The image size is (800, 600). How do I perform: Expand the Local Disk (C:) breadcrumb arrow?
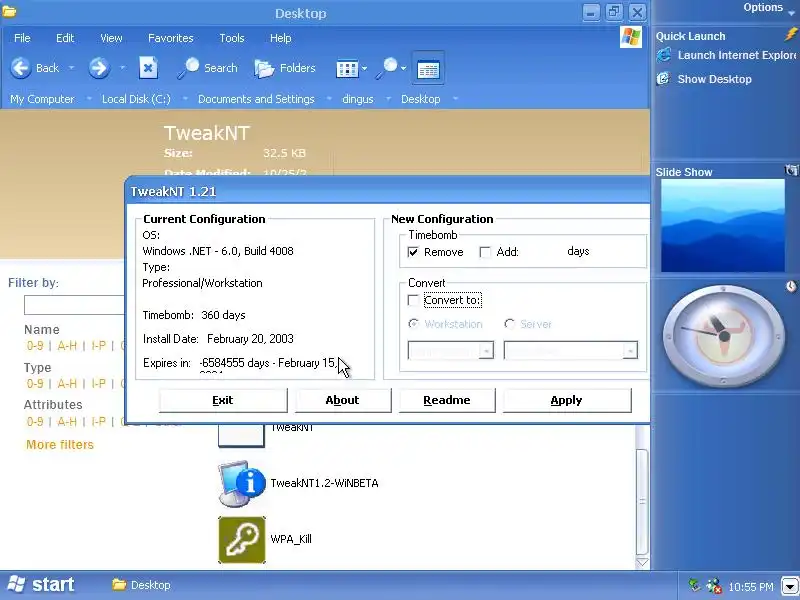[x=185, y=98]
